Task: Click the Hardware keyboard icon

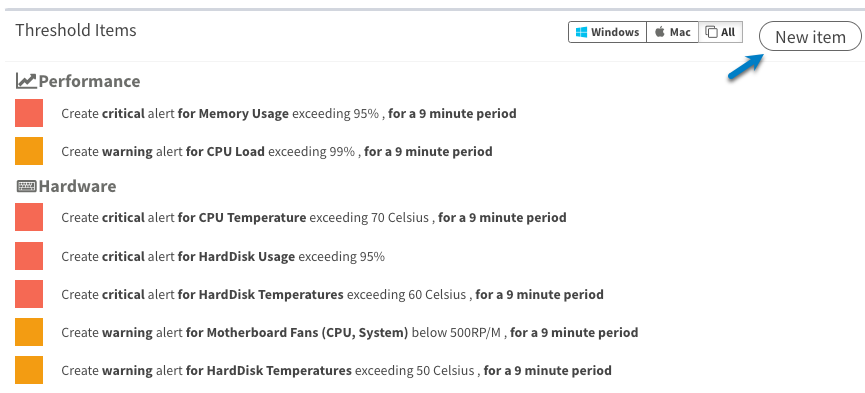Action: (x=26, y=186)
